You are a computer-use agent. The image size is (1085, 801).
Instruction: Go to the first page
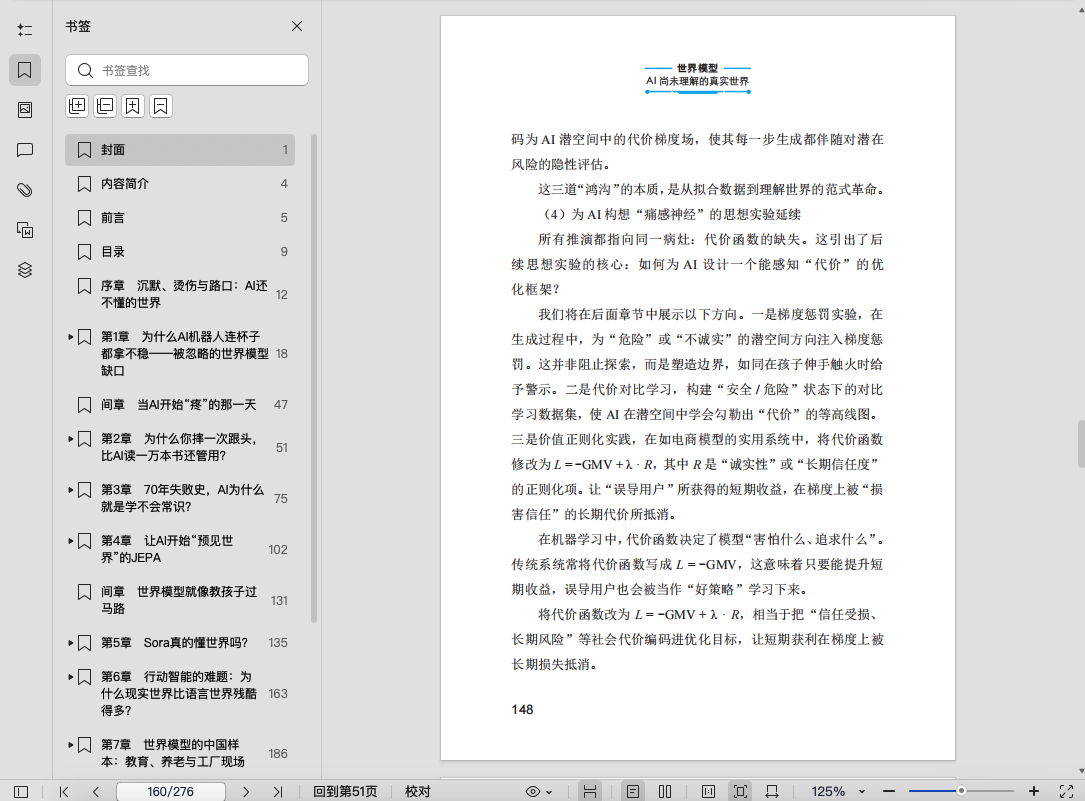64,791
